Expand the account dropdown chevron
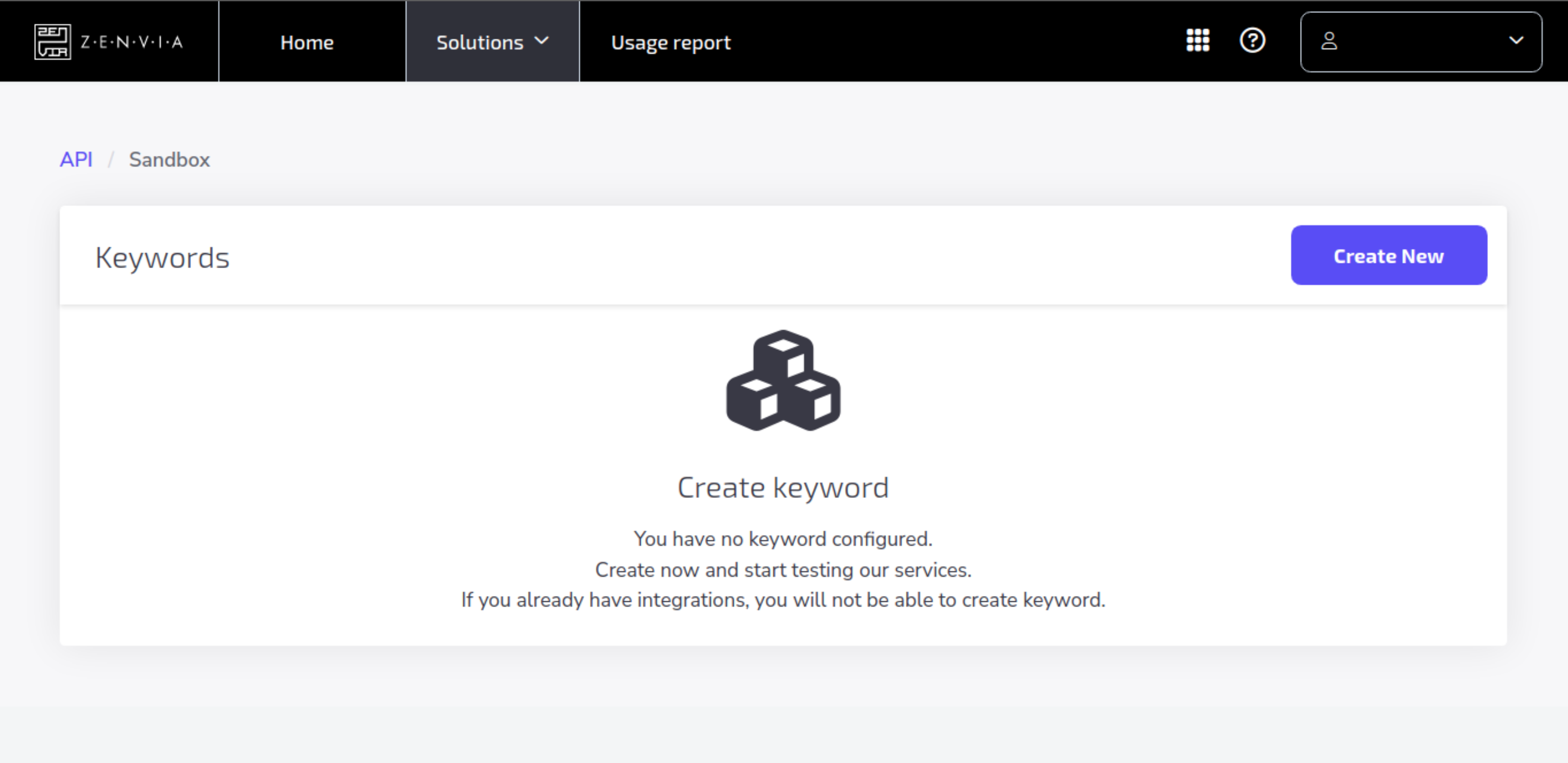Screen dimensions: 1568x763 (1516, 41)
